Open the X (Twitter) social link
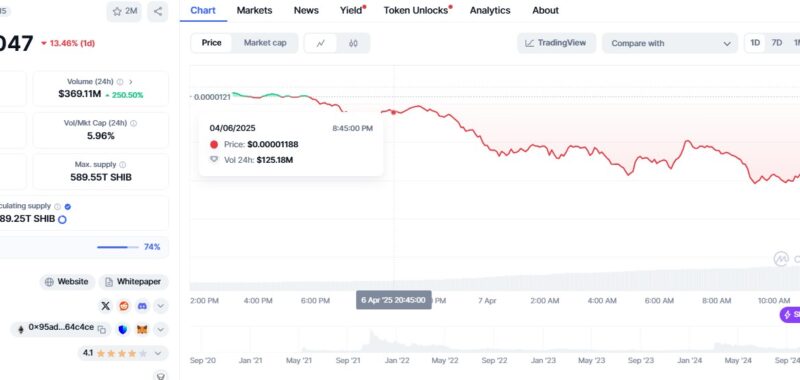 click(106, 306)
